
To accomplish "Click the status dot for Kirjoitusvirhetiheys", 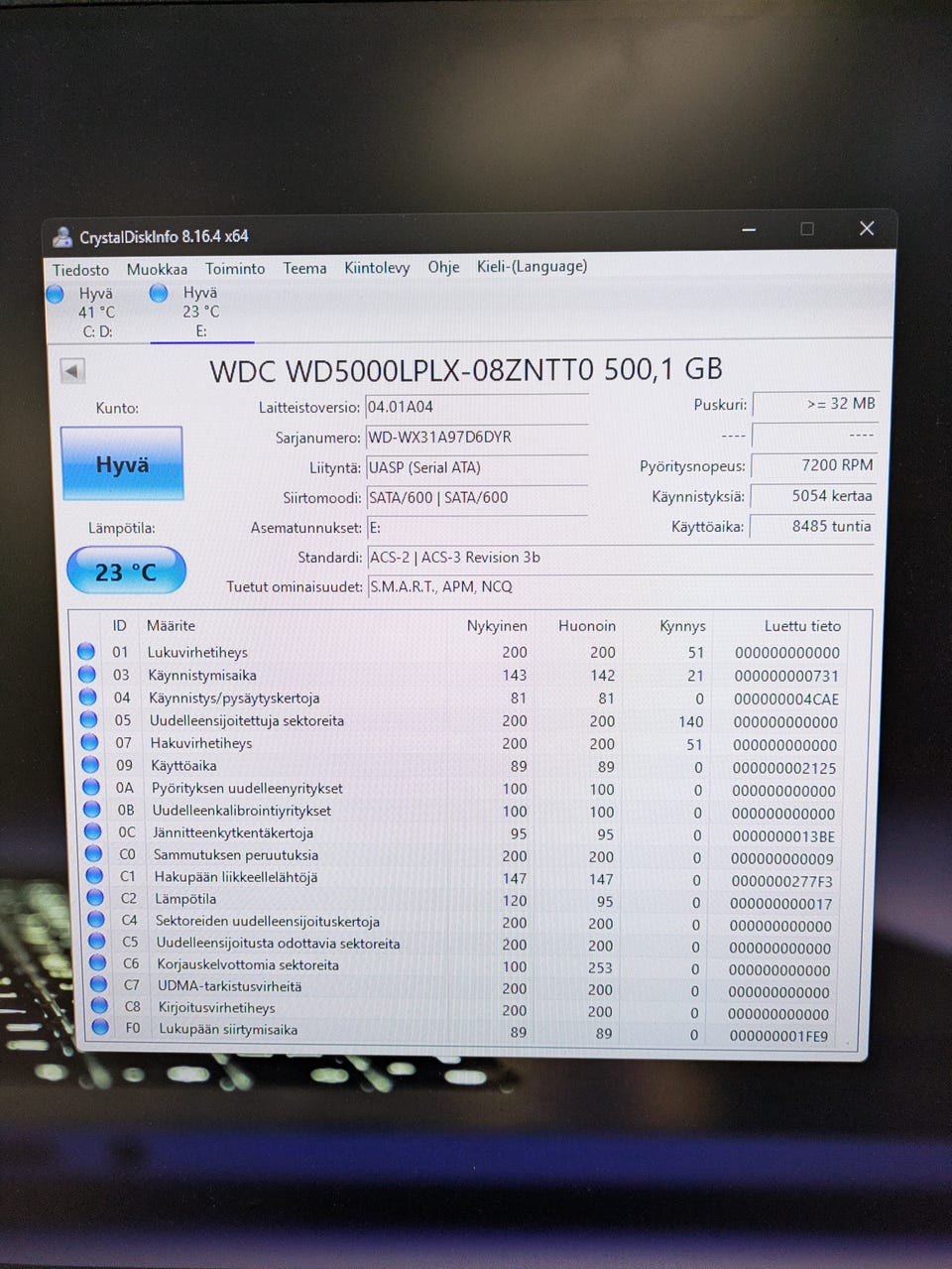I will pyautogui.click(x=99, y=1006).
